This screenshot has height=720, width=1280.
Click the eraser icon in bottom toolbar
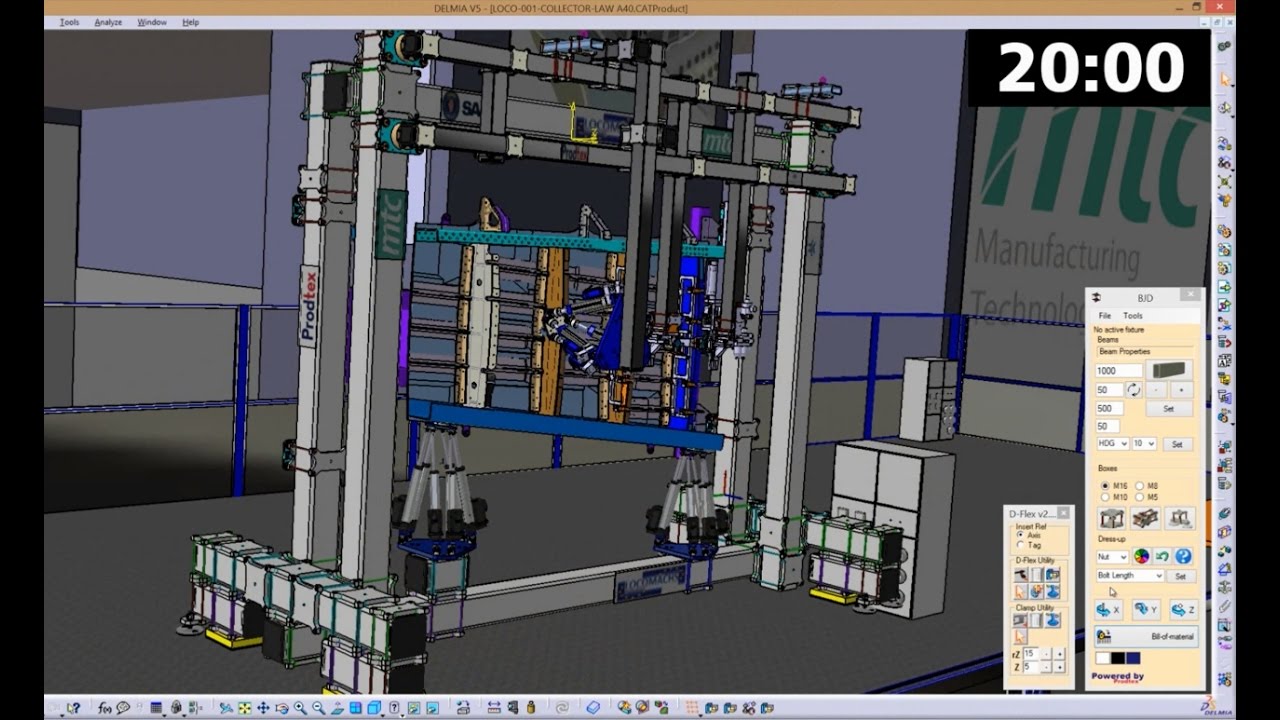(593, 708)
